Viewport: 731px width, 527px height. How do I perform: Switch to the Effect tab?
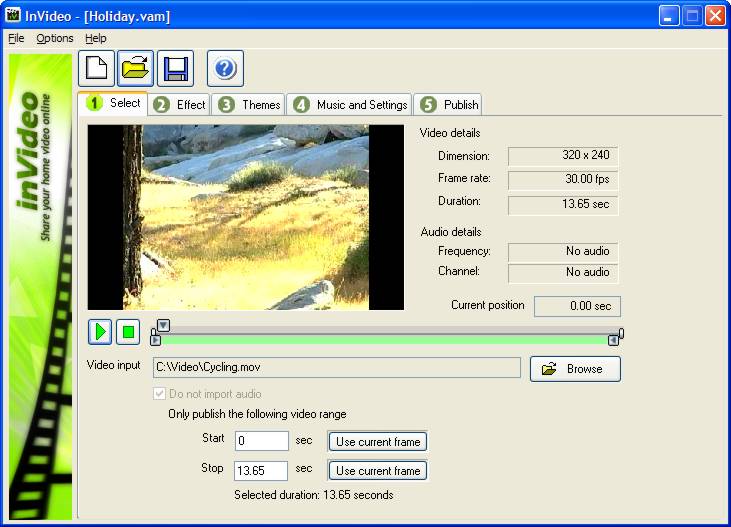pyautogui.click(x=180, y=104)
